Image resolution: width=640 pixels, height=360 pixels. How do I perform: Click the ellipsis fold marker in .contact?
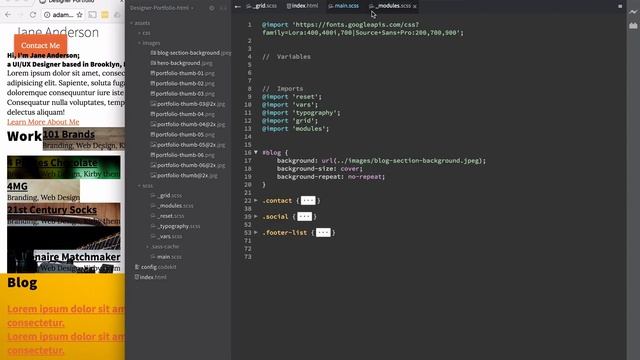click(x=308, y=201)
